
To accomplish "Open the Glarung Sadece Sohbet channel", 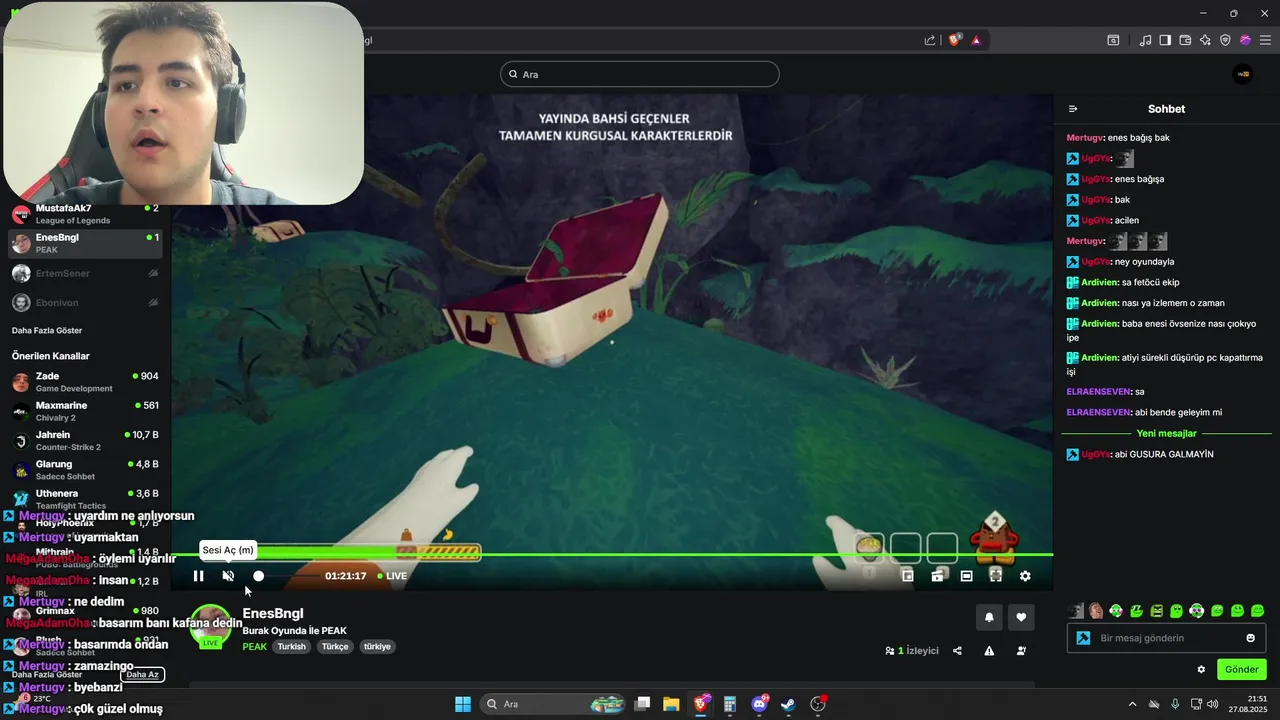I will tap(86, 470).
